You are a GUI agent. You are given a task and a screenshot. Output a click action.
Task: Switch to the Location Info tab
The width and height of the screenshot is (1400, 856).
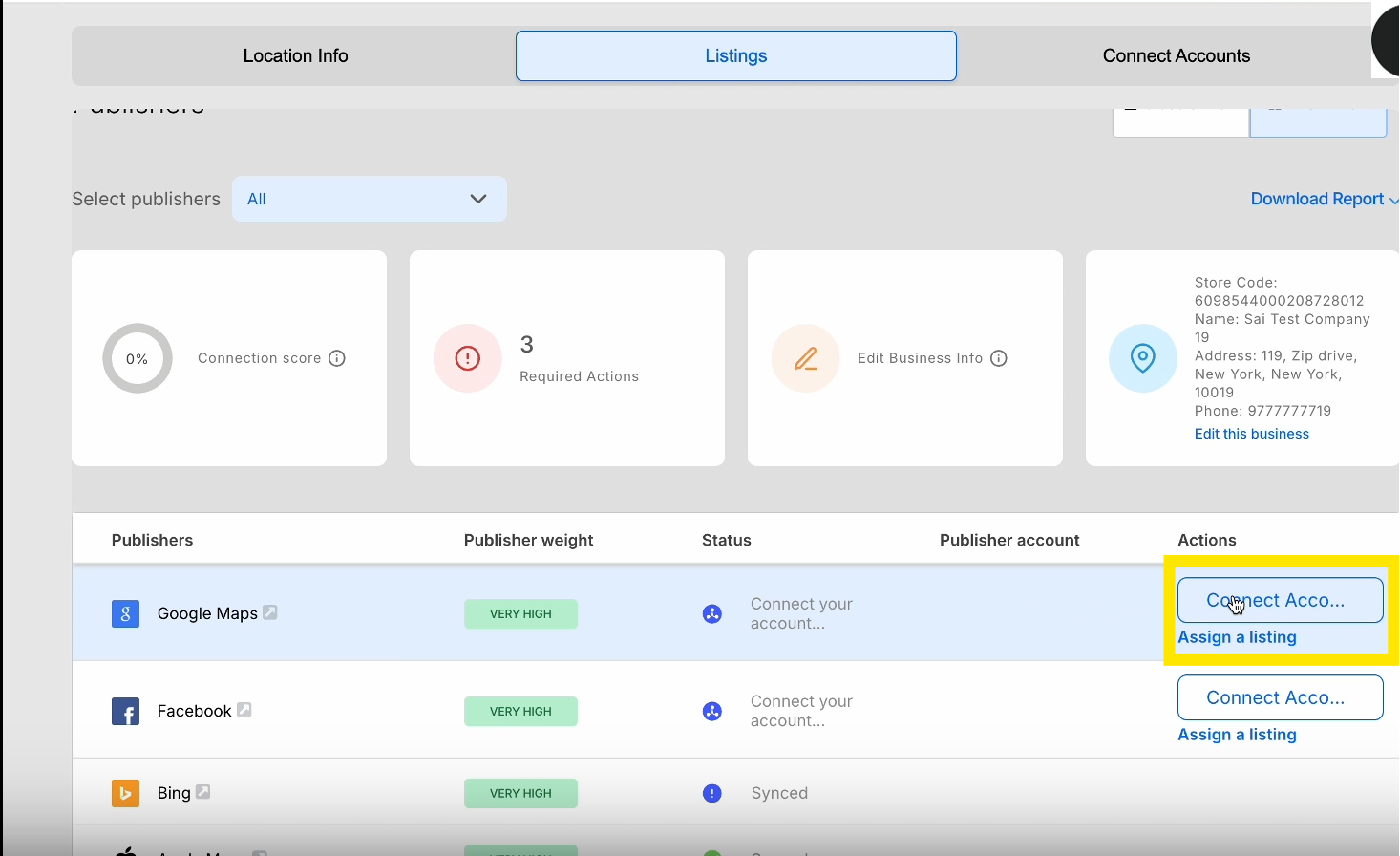[295, 56]
